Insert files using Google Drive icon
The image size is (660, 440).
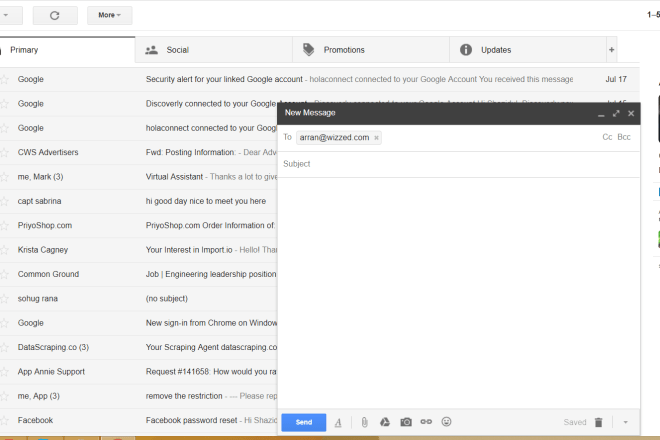(x=384, y=423)
